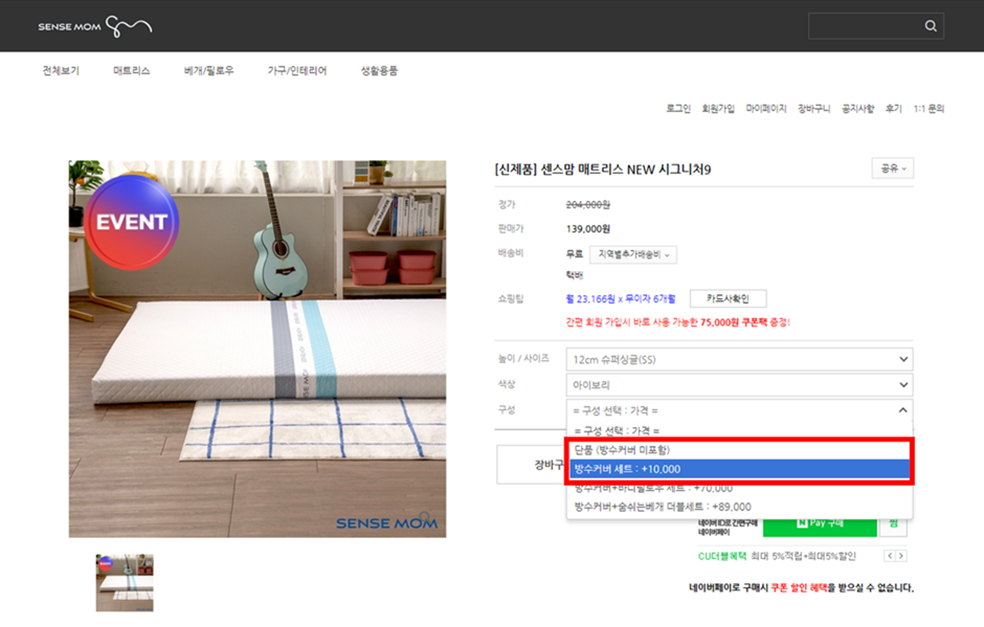This screenshot has height=627, width=984.
Task: Select 방수커버+숨쉬는베개 더블세트 +89,000 option
Action: (x=739, y=506)
